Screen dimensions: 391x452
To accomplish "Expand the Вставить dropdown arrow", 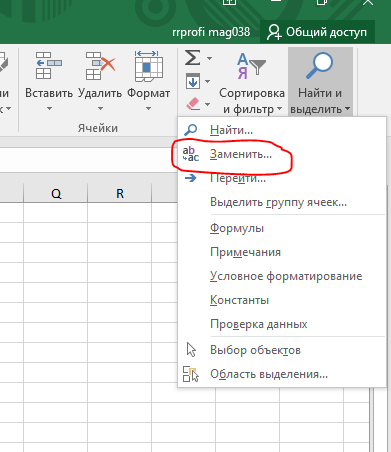I will click(49, 109).
